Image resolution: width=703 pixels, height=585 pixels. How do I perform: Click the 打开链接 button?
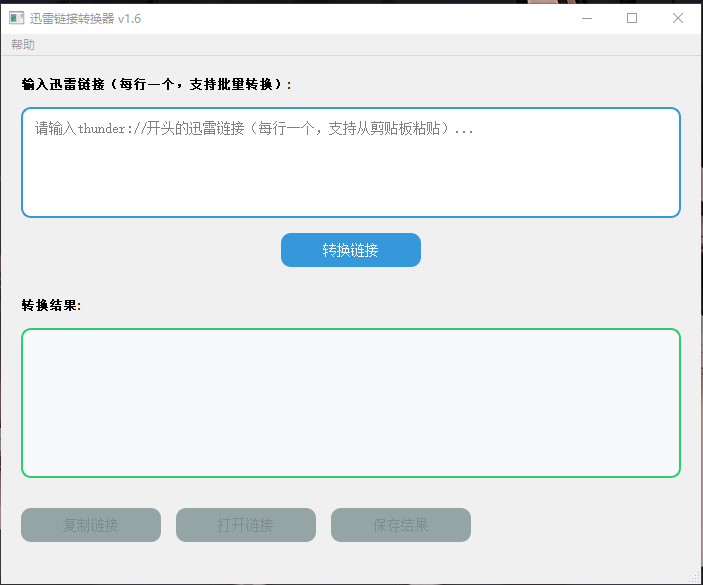click(246, 524)
